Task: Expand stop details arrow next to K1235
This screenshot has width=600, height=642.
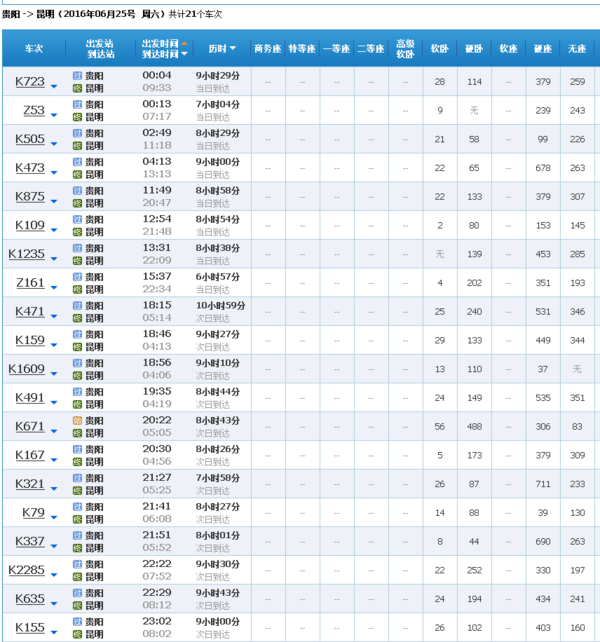Action: [x=54, y=261]
